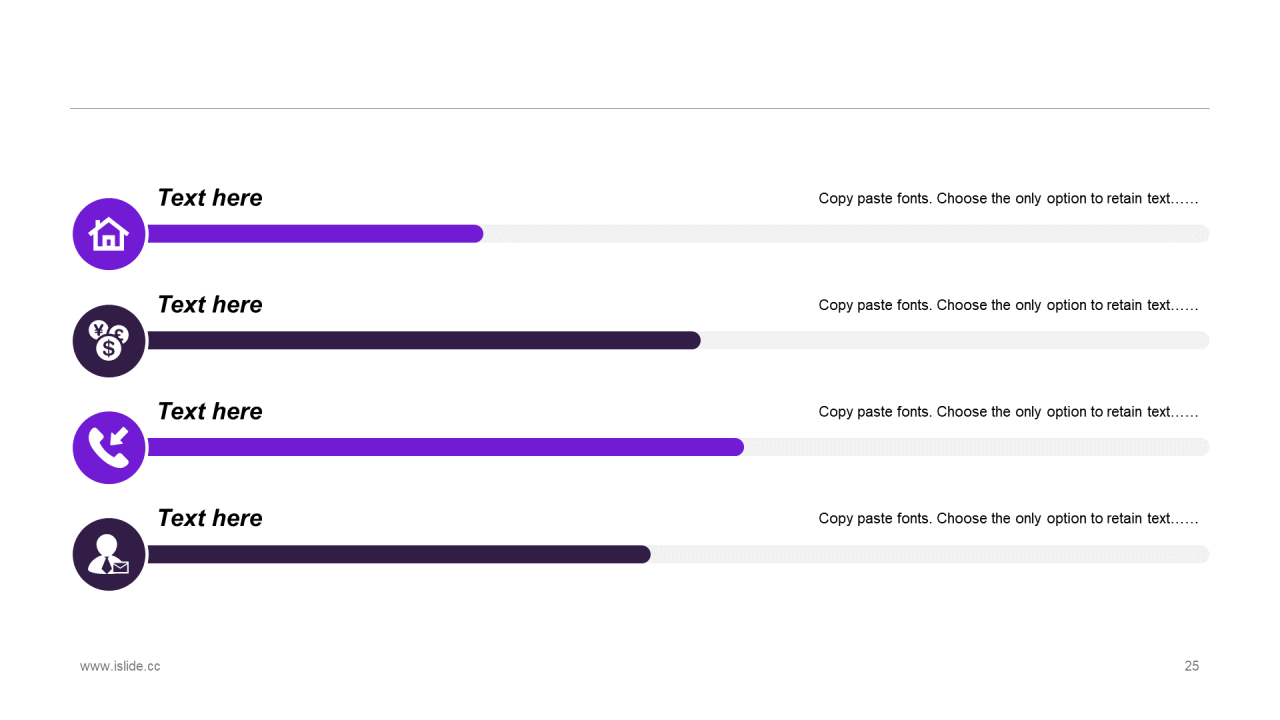Select the "Text here" heading beside the house icon
The width and height of the screenshot is (1280, 720).
[x=210, y=198]
